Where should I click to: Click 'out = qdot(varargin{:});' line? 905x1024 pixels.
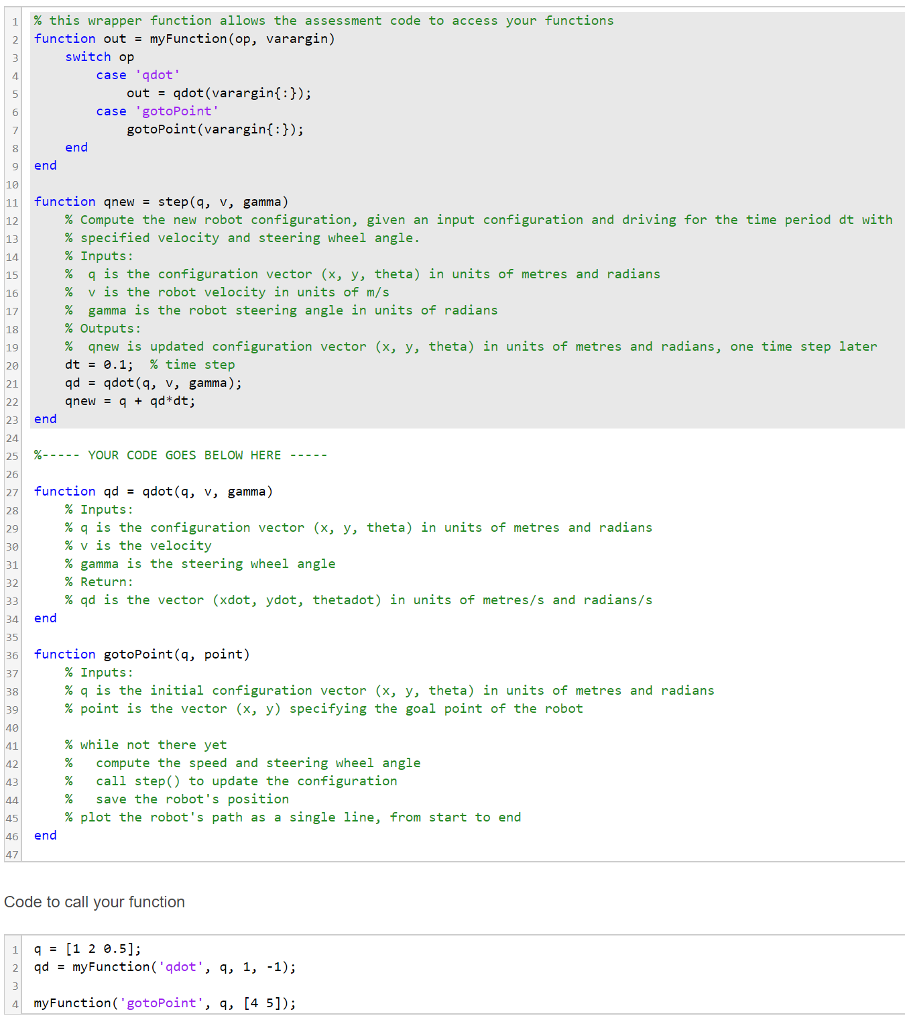219,93
